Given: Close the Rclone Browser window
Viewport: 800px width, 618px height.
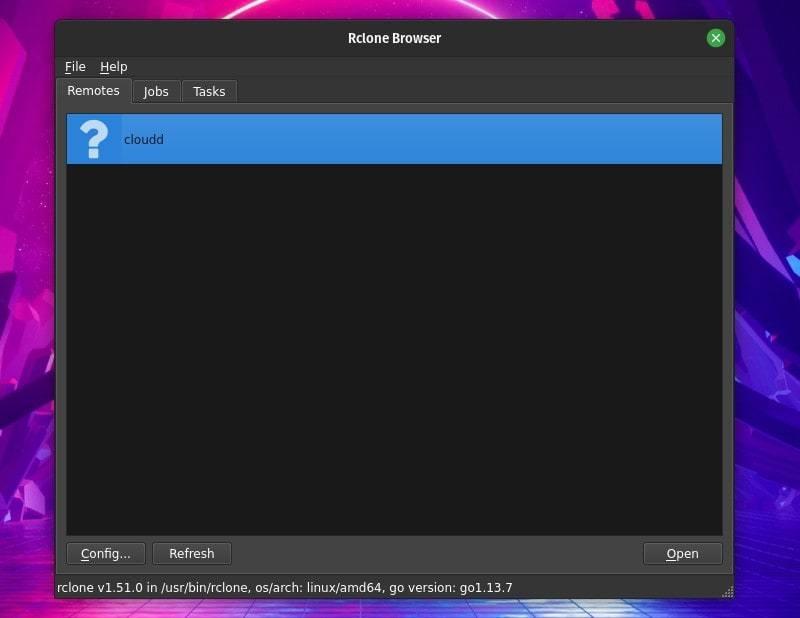Looking at the screenshot, I should click(715, 37).
